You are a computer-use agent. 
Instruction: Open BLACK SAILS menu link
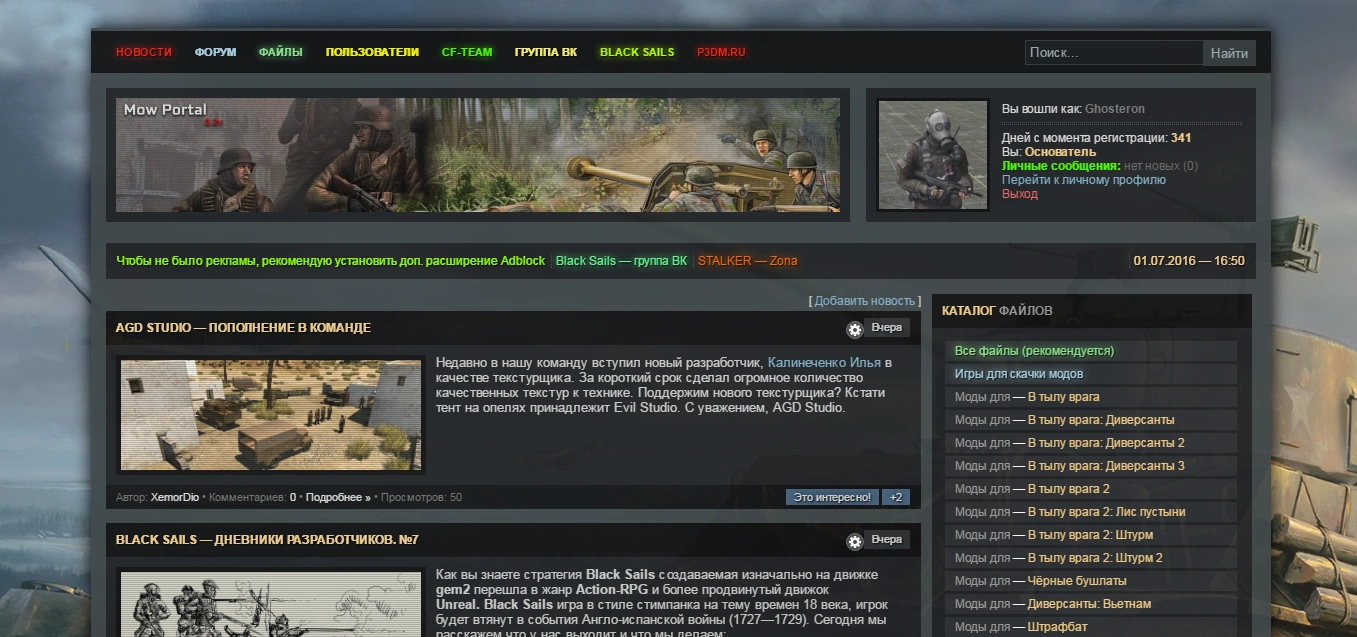click(637, 52)
